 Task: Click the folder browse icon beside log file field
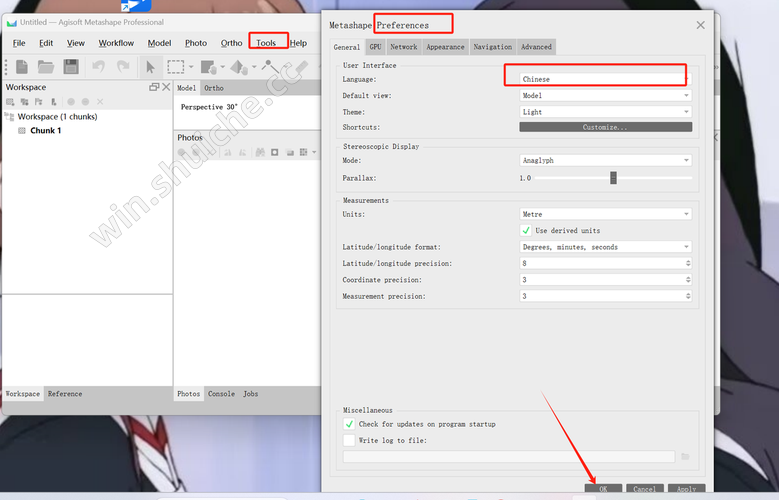tap(685, 456)
